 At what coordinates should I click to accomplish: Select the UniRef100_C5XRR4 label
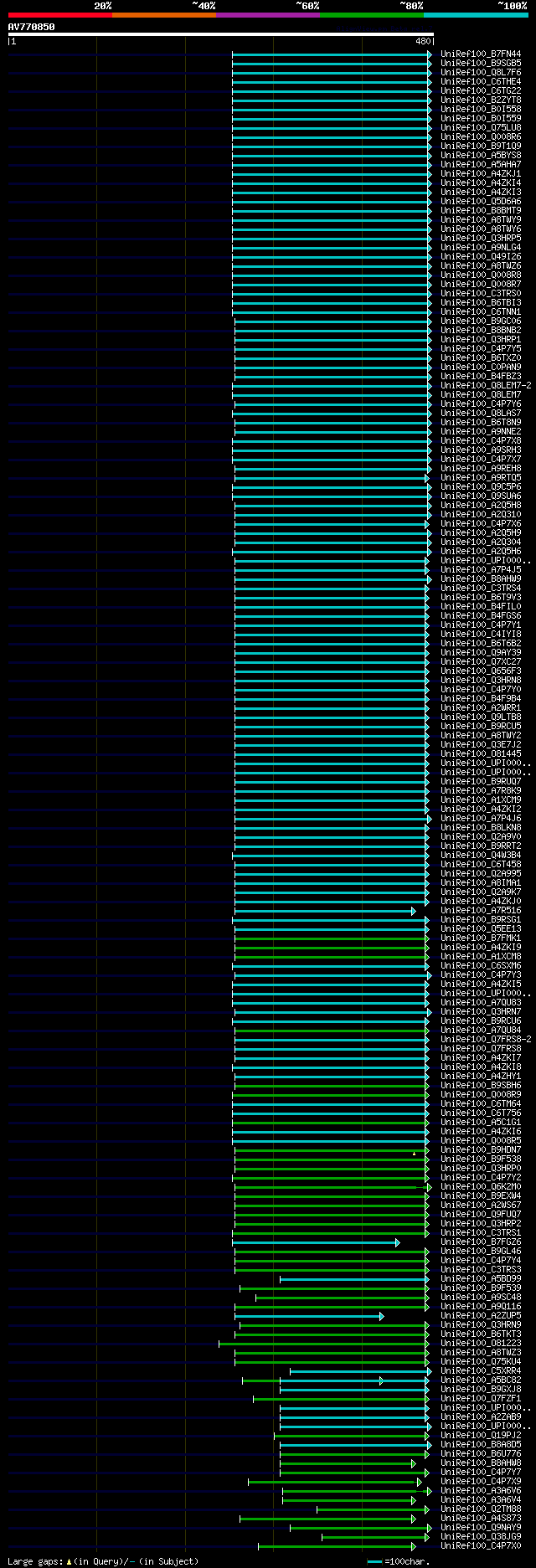[x=481, y=1371]
